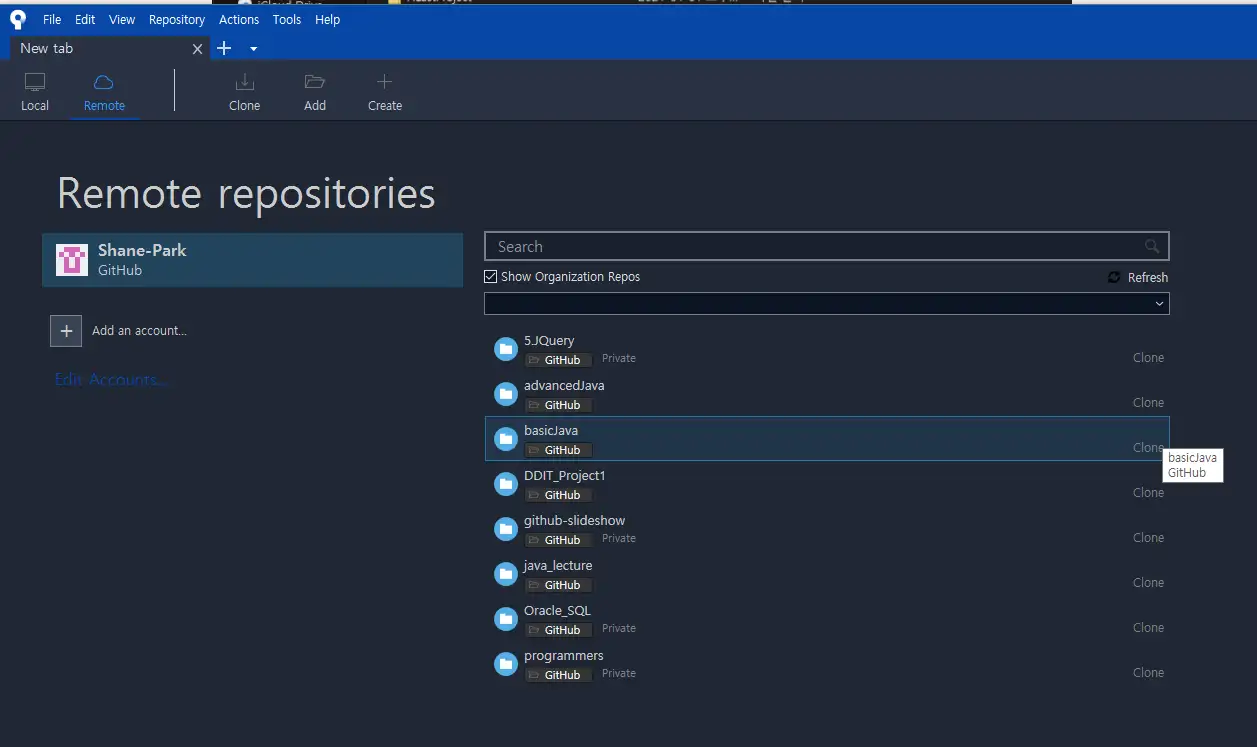This screenshot has width=1257, height=747.
Task: Close the New tab
Action: pos(197,49)
